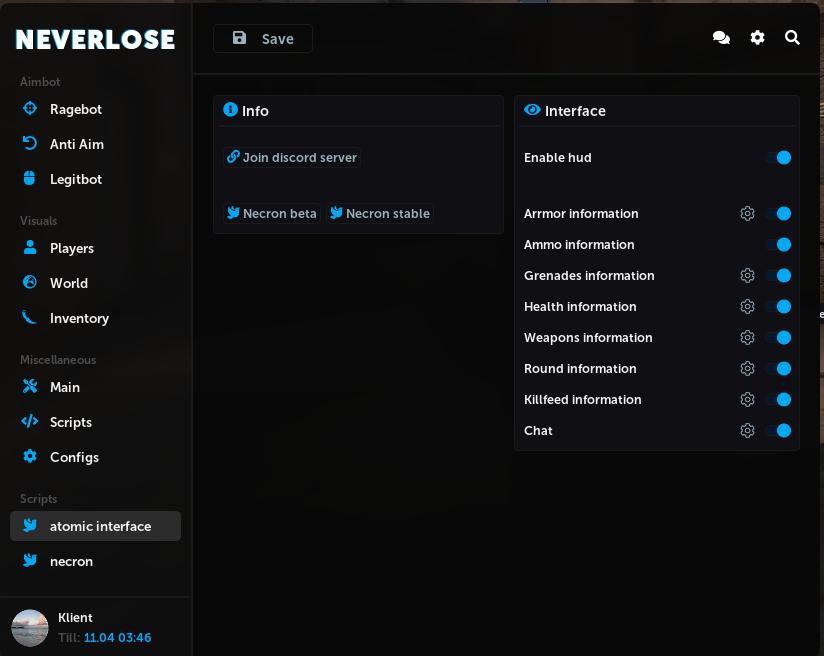Select the necron script in sidebar
Image resolution: width=824 pixels, height=656 pixels.
pyautogui.click(x=71, y=561)
